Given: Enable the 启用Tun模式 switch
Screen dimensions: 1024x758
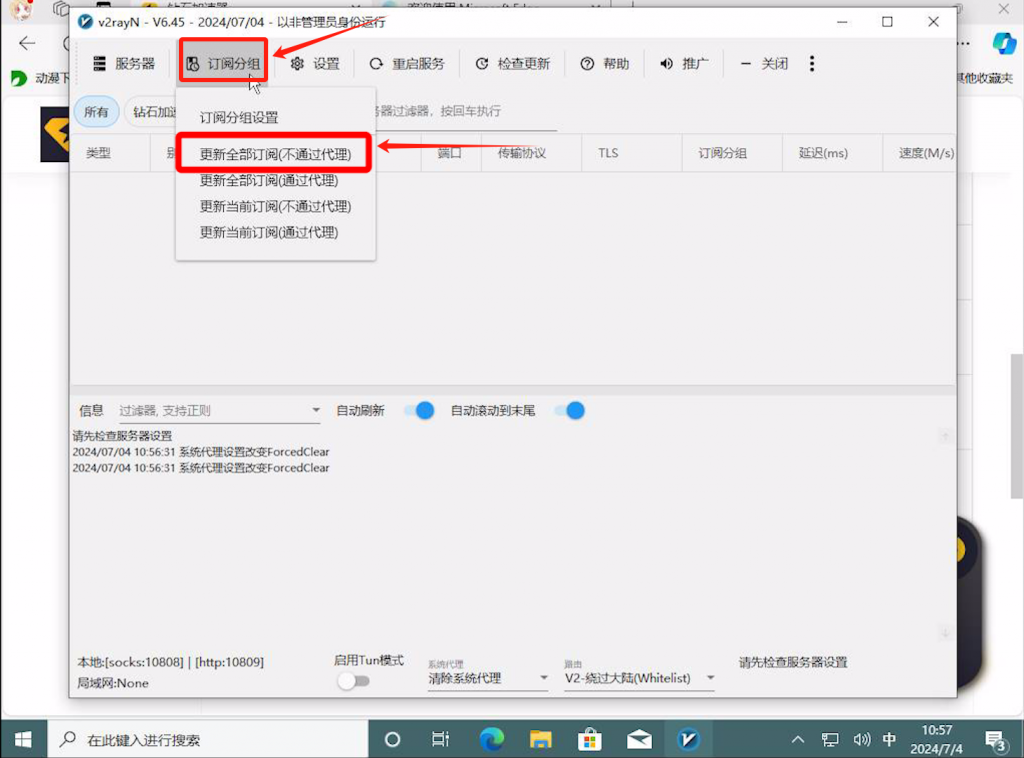Looking at the screenshot, I should click(x=353, y=681).
